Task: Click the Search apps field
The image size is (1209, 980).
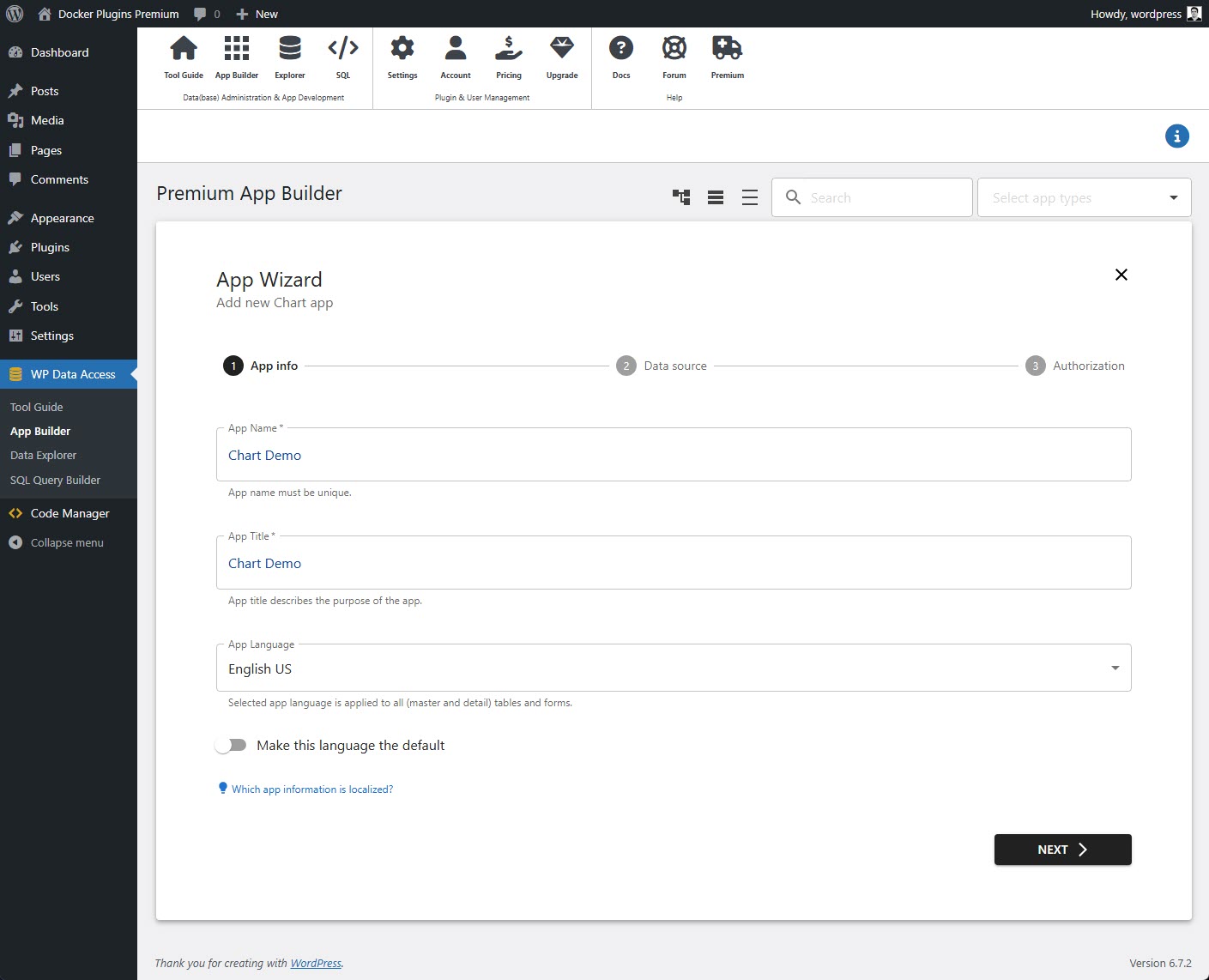Action: (872, 197)
